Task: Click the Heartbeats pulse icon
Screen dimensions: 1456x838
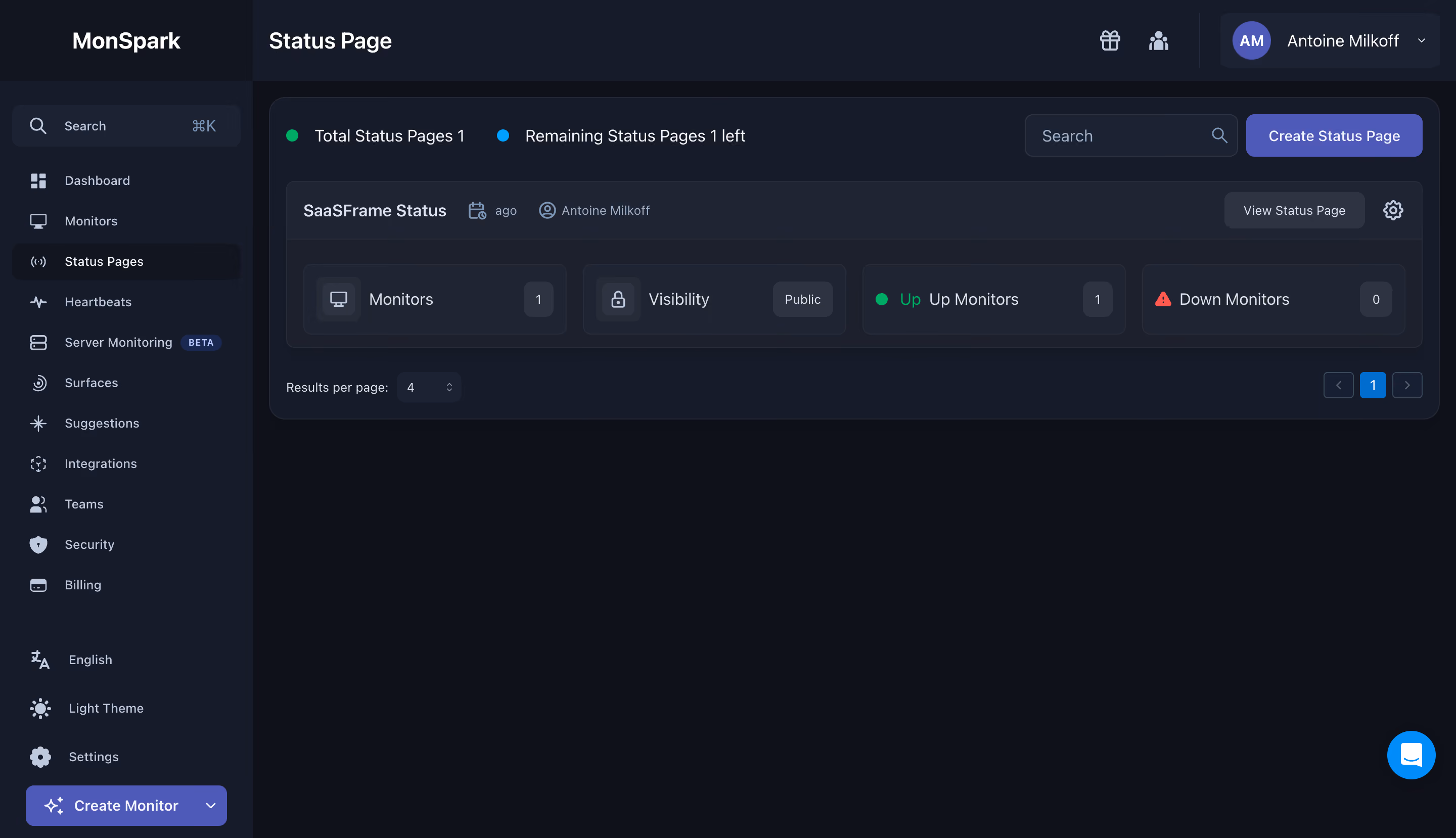Action: [38, 302]
